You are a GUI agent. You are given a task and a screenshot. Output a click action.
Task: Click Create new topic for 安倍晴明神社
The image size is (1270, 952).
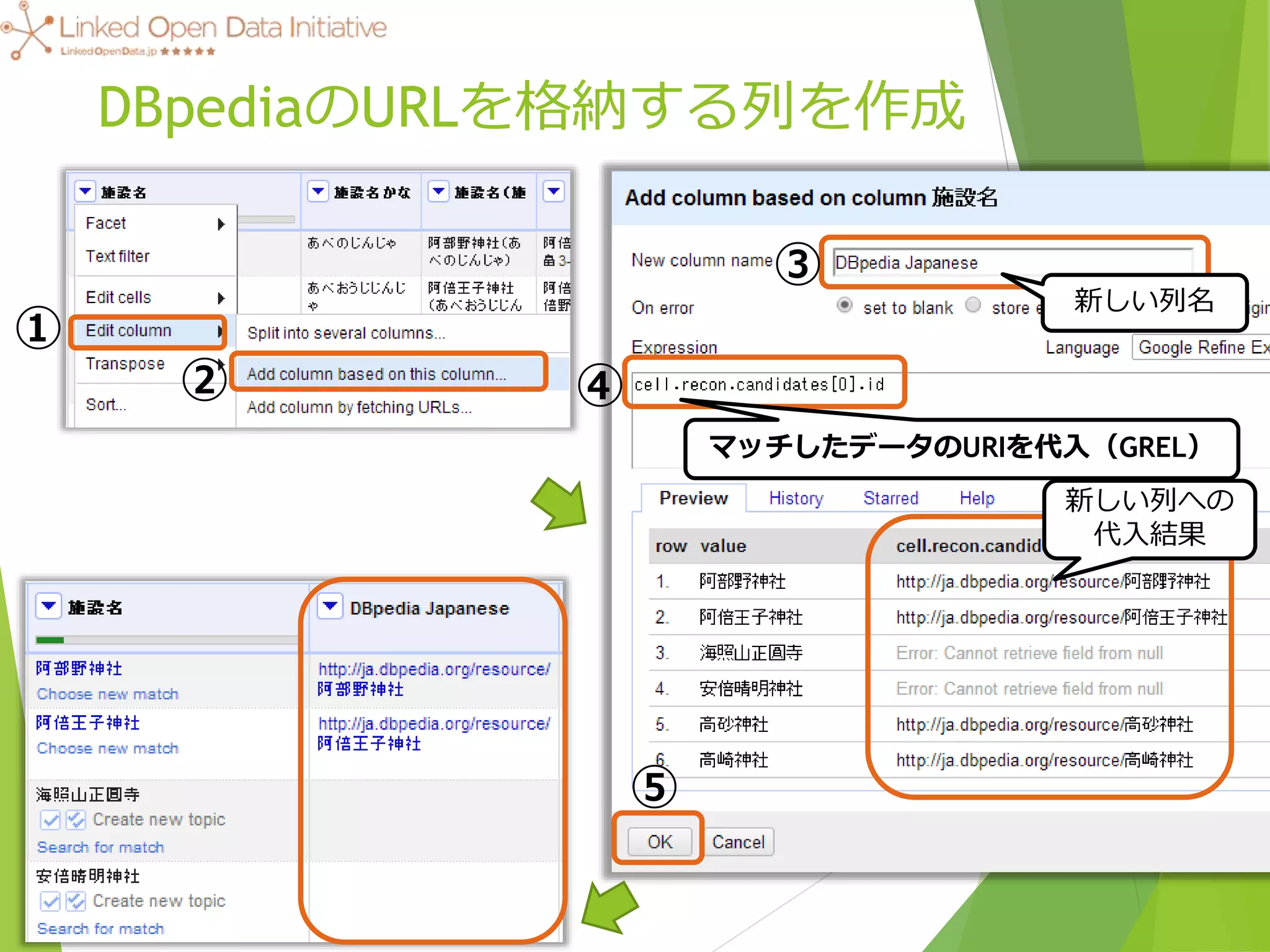pyautogui.click(x=159, y=901)
